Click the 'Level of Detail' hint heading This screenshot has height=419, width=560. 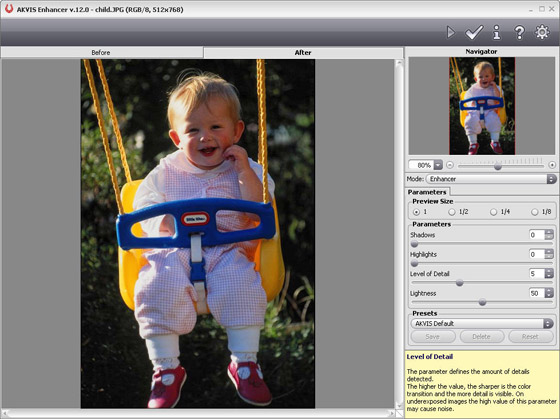click(x=430, y=356)
